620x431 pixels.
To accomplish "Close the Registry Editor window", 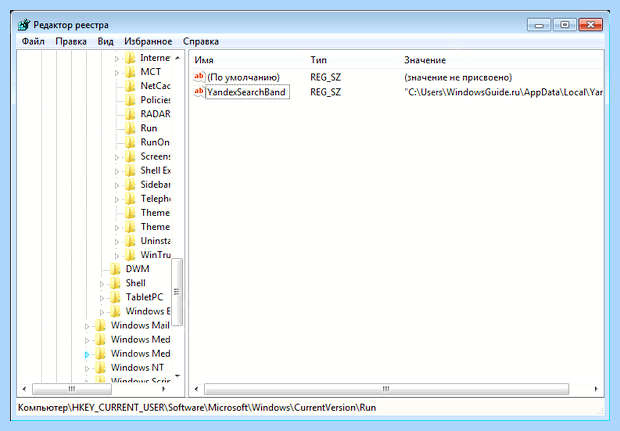I will point(591,25).
